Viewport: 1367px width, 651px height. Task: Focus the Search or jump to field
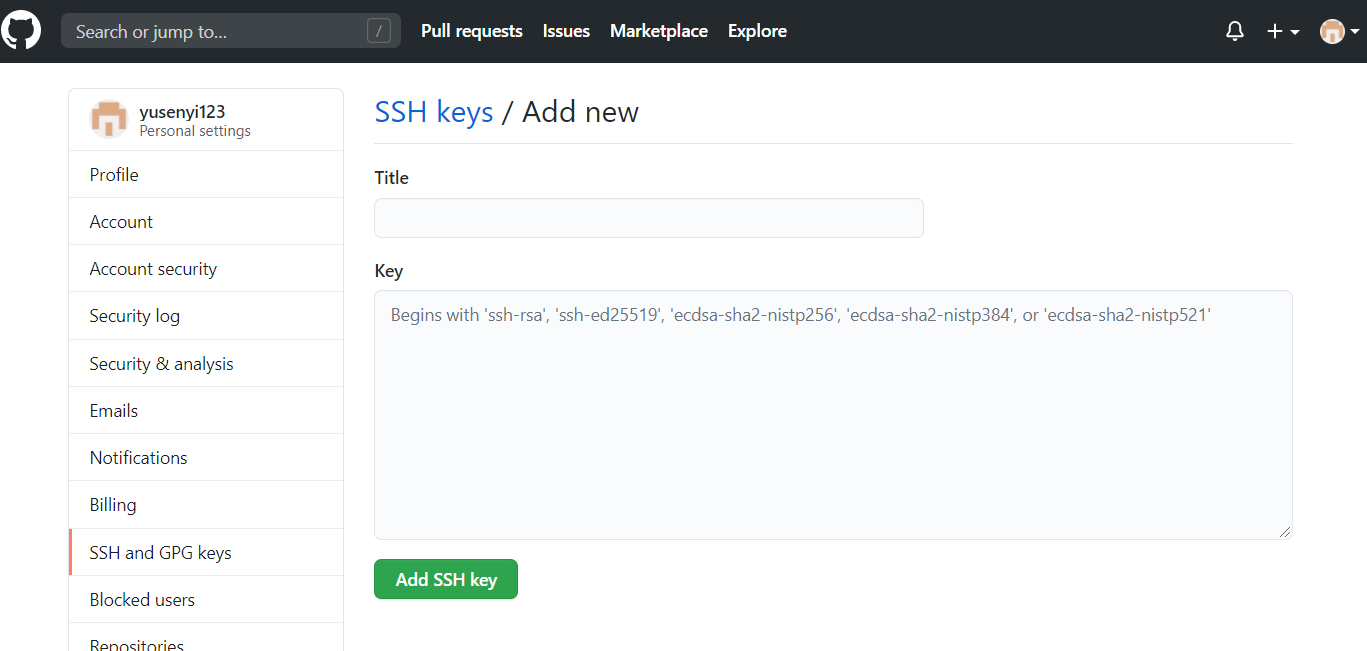point(231,31)
